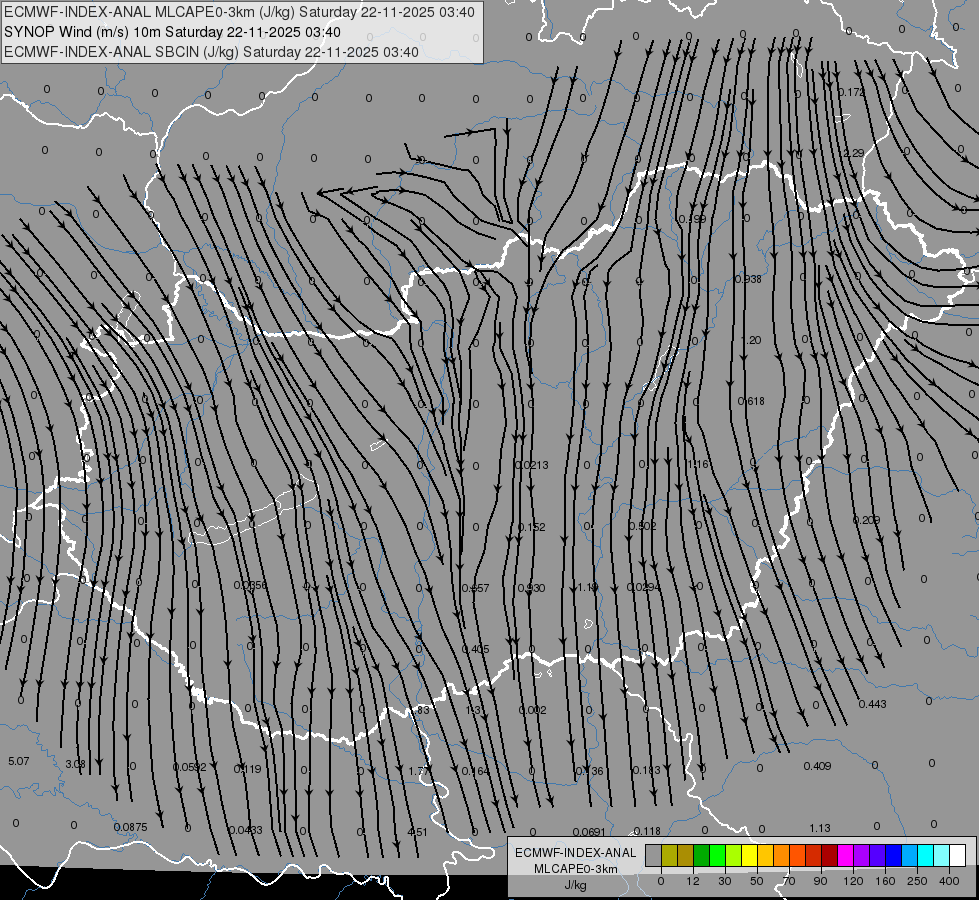This screenshot has width=979, height=900.
Task: Click the legend tick label 50
Action: pos(757,881)
